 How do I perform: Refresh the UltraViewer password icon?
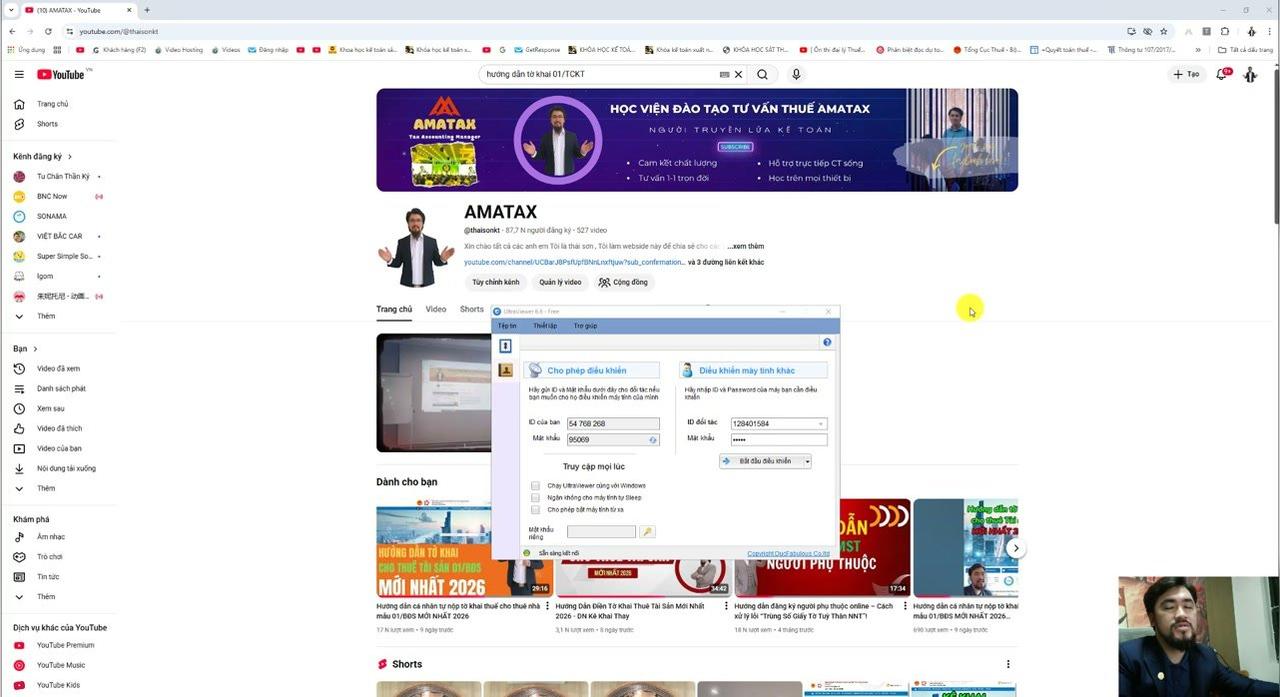653,440
